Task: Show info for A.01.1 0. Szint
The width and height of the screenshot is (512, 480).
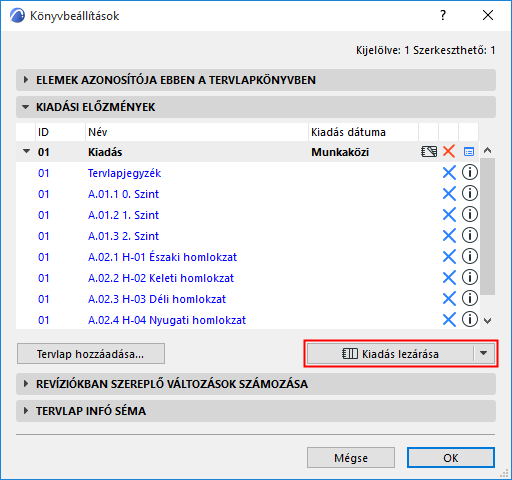Action: 470,194
